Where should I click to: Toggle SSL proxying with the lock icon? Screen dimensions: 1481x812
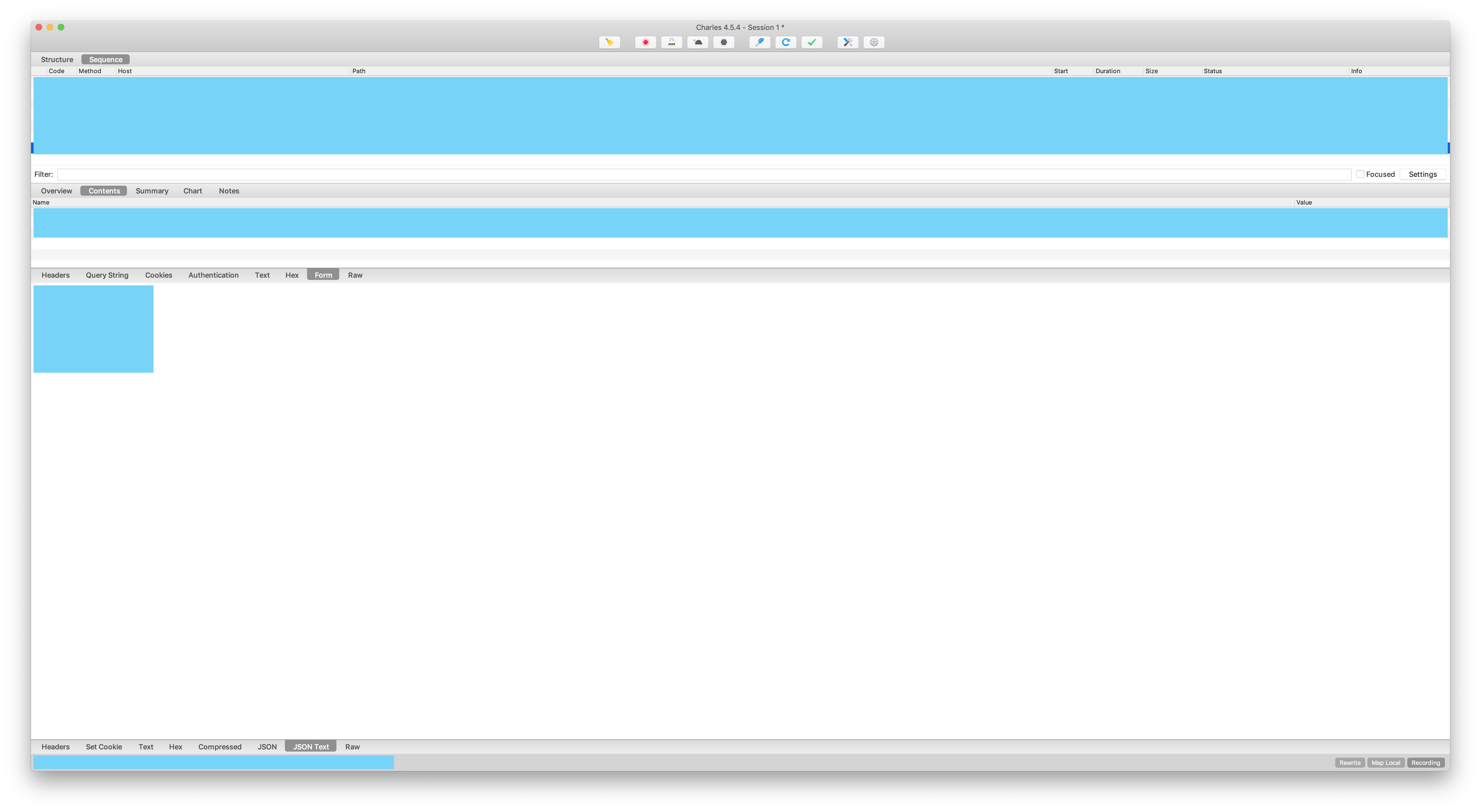[671, 42]
